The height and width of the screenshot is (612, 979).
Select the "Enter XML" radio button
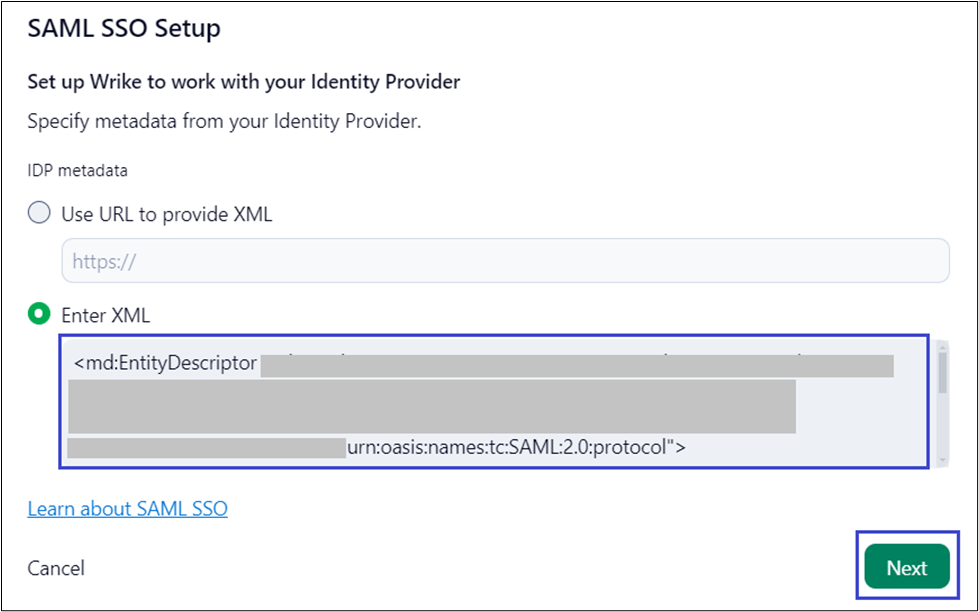(39, 315)
